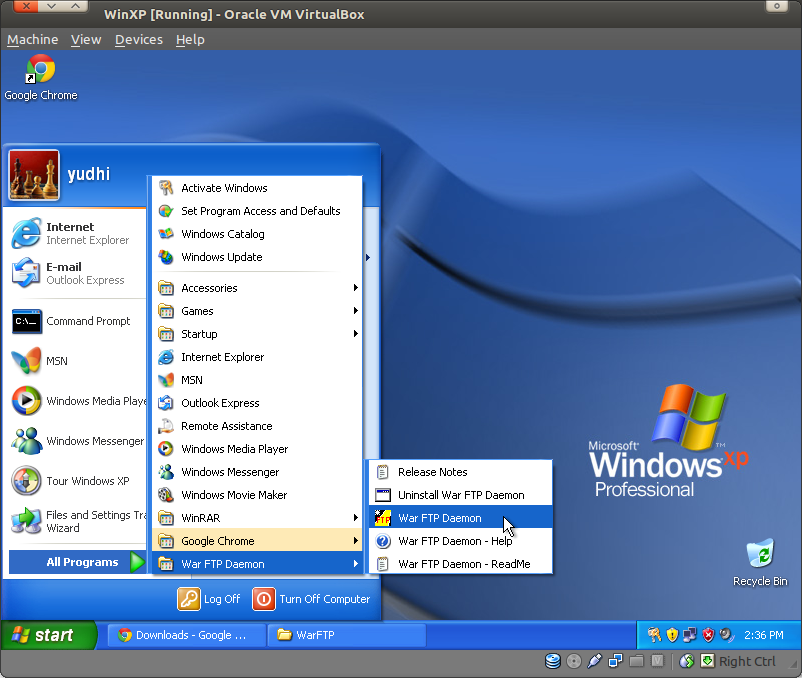Expand the Games submenu

pos(257,311)
